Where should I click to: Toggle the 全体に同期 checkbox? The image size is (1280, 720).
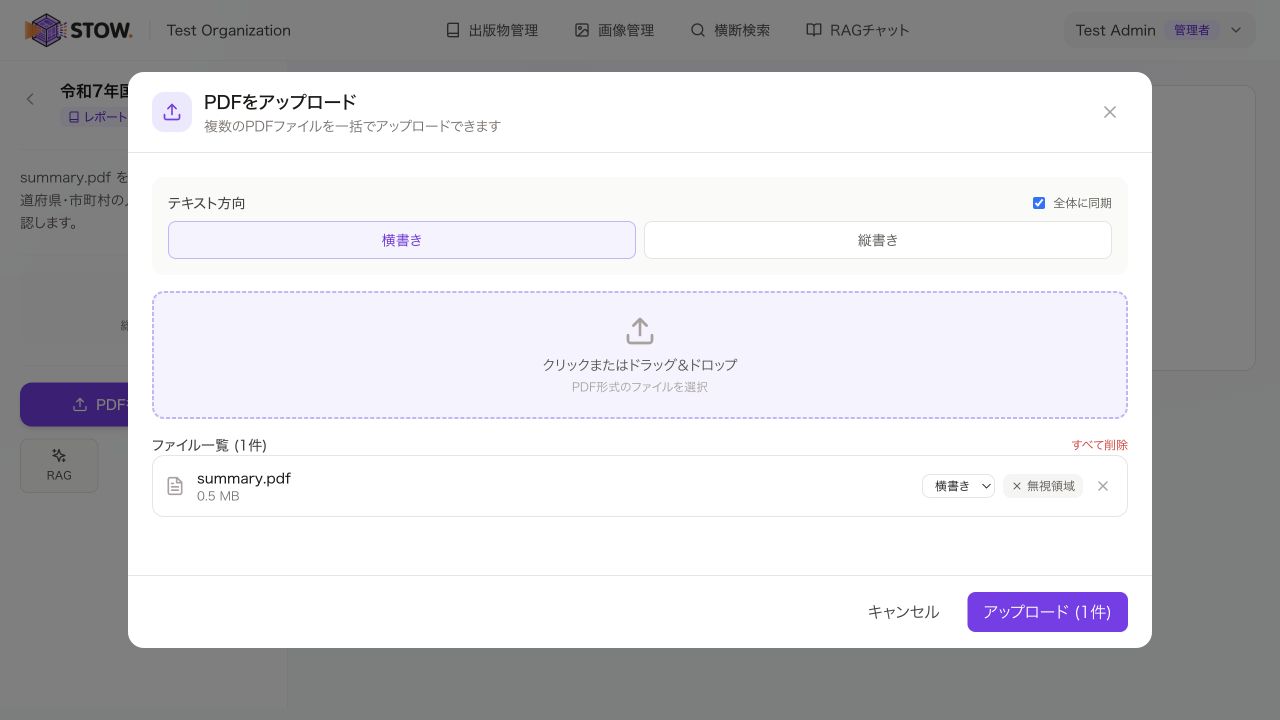click(x=1039, y=203)
